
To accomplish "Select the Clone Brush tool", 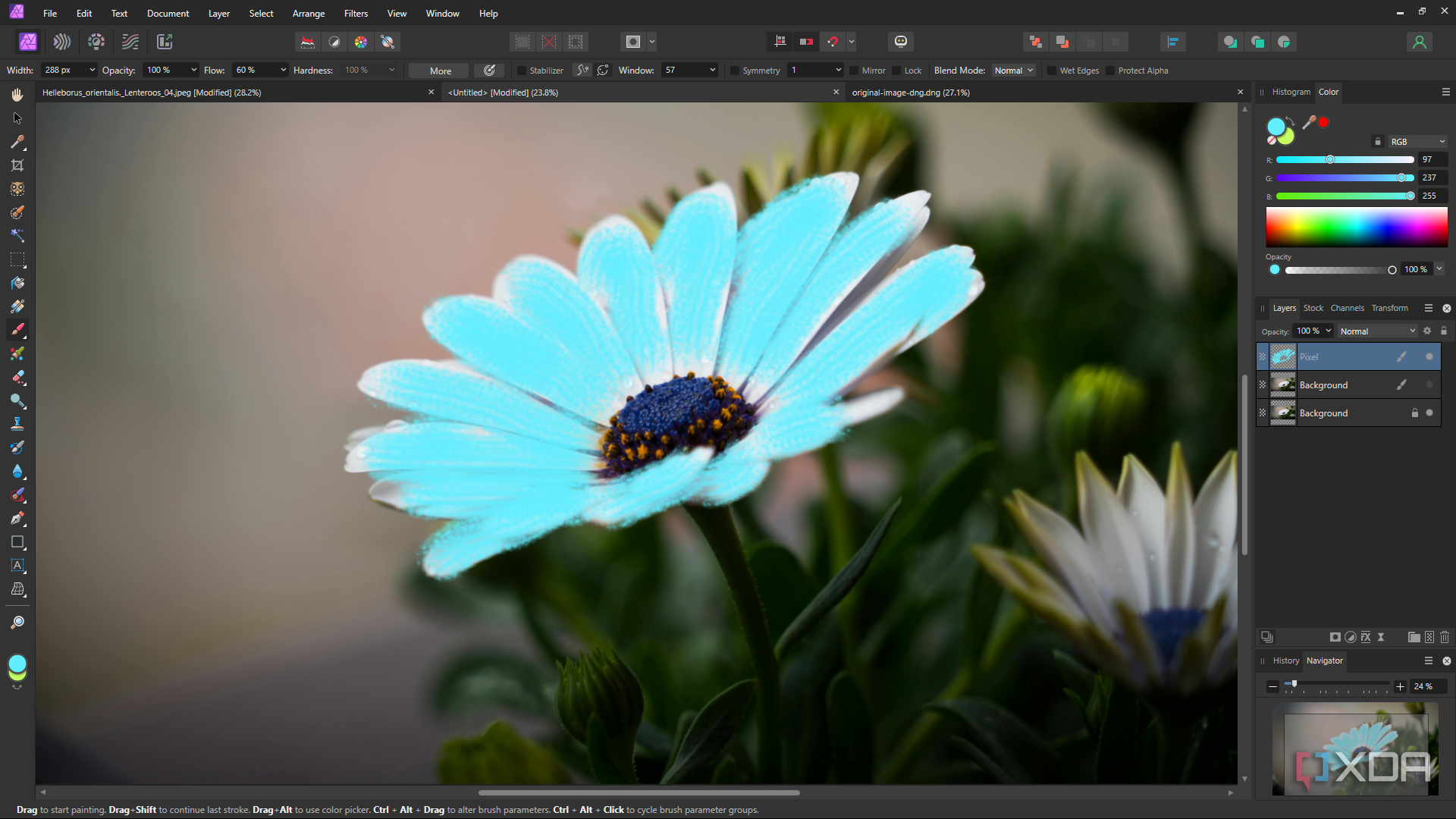I will coord(17,424).
